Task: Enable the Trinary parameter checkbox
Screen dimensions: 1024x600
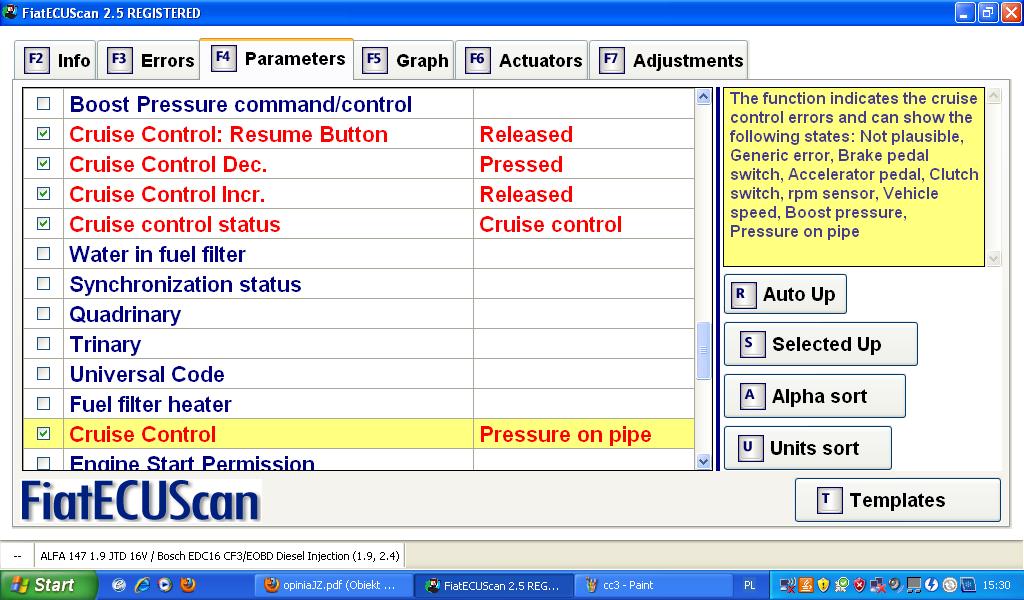Action: click(x=43, y=343)
